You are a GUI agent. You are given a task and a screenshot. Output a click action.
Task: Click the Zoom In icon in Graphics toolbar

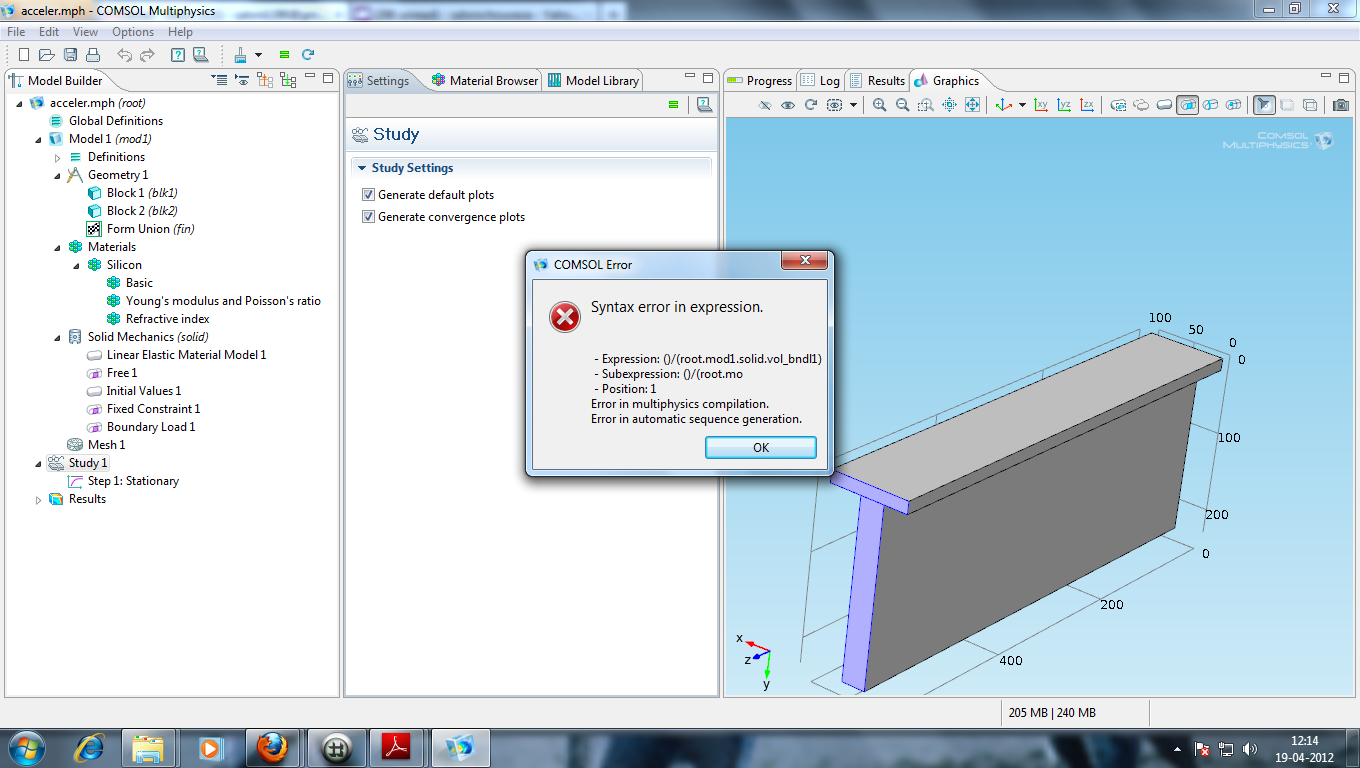(x=879, y=105)
